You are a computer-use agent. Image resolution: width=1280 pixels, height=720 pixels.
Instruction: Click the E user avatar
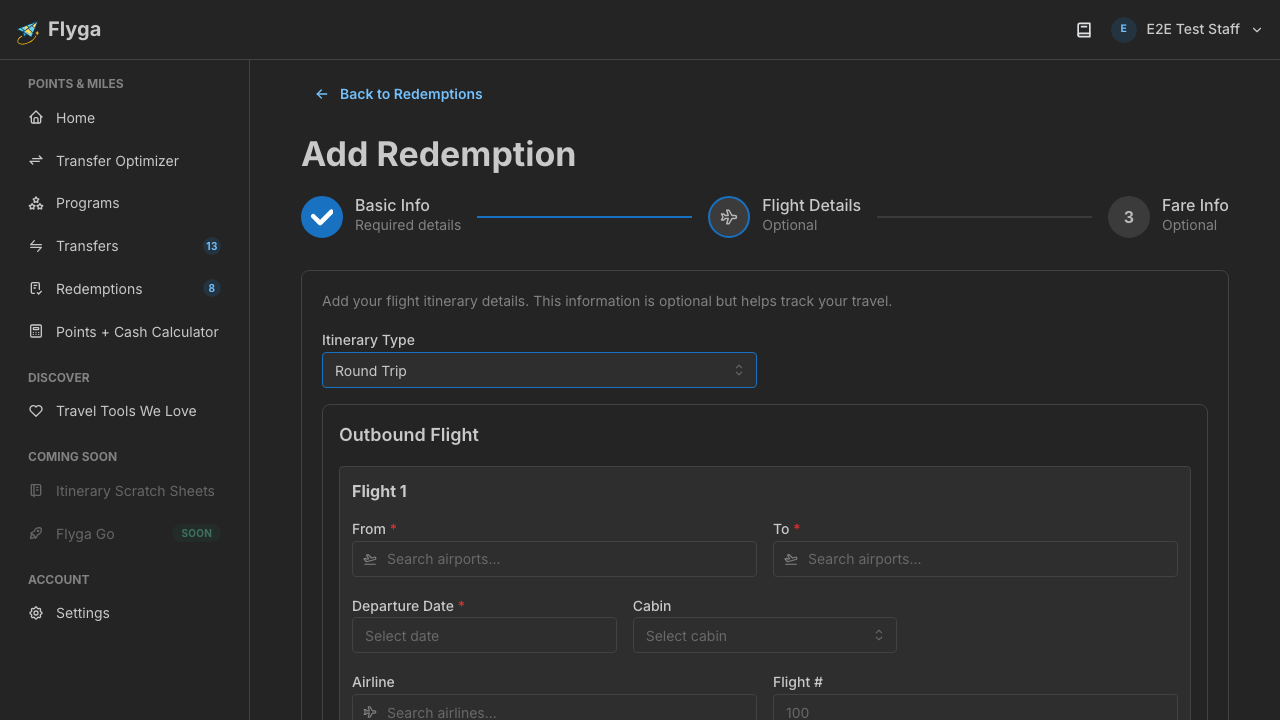(1123, 30)
